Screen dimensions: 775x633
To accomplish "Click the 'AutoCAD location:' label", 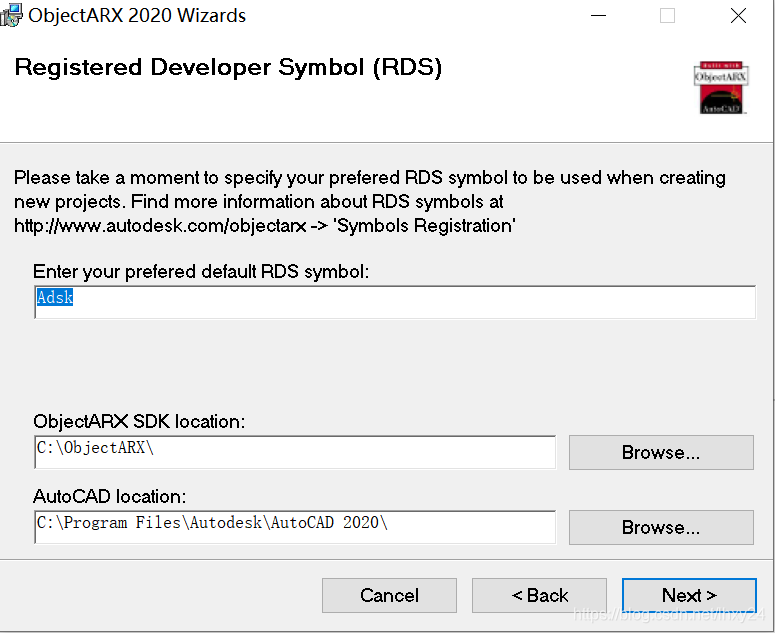I will pyautogui.click(x=110, y=496).
